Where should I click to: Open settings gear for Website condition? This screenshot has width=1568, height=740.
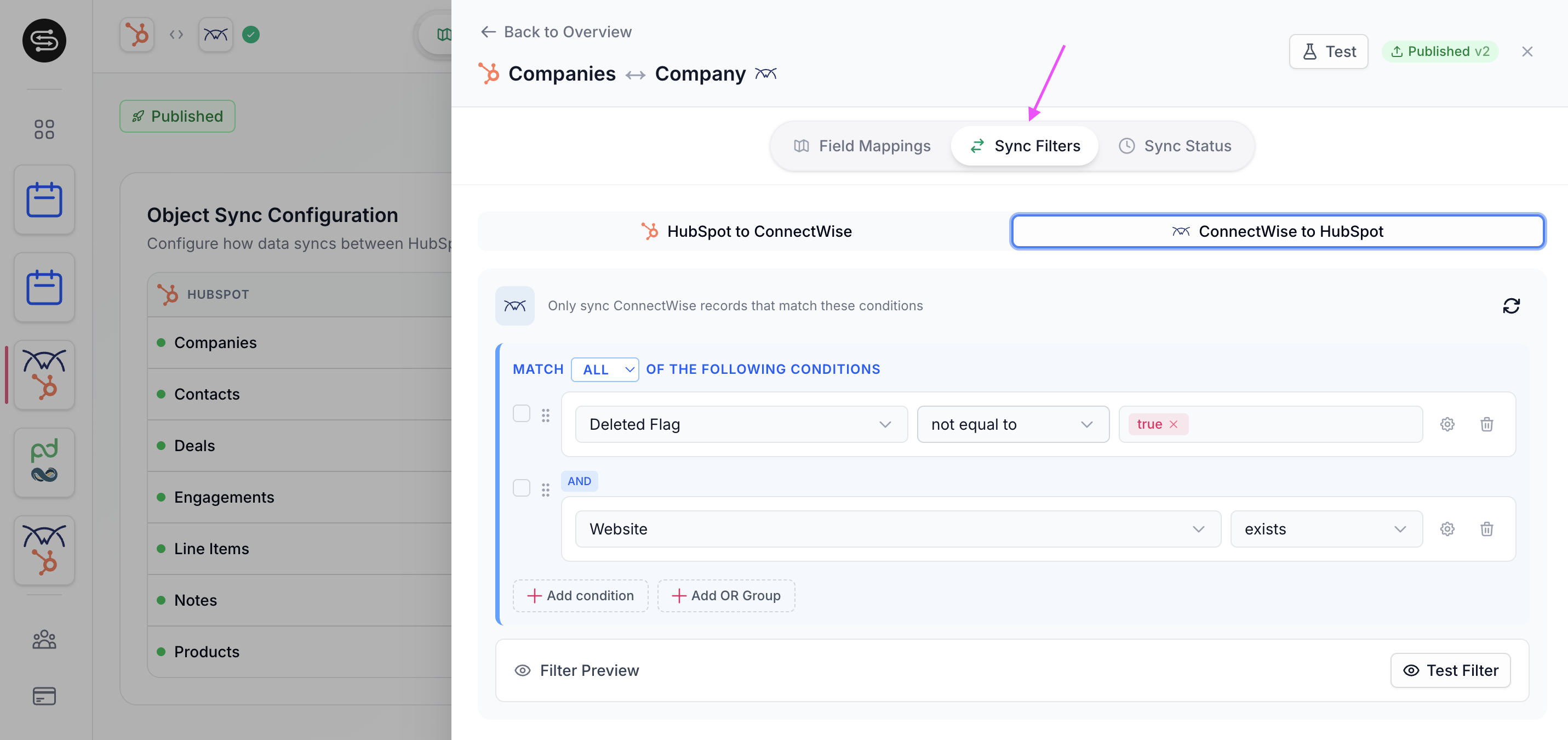pos(1447,528)
